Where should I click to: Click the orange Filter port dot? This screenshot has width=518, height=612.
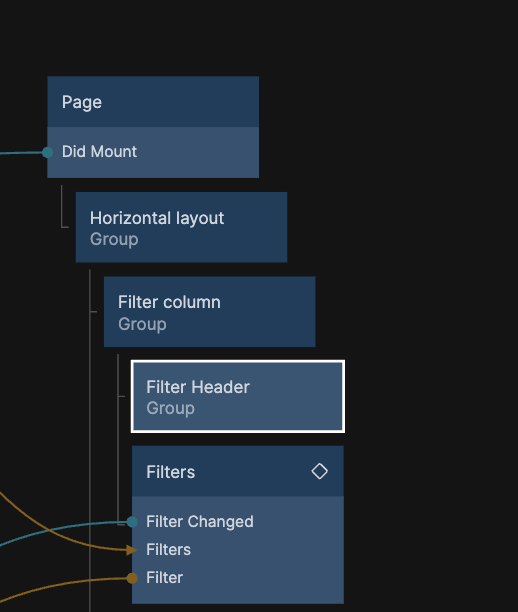[x=132, y=578]
